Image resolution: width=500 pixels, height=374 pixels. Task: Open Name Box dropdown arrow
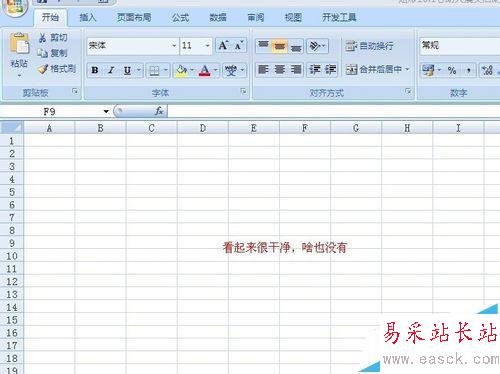[x=106, y=111]
